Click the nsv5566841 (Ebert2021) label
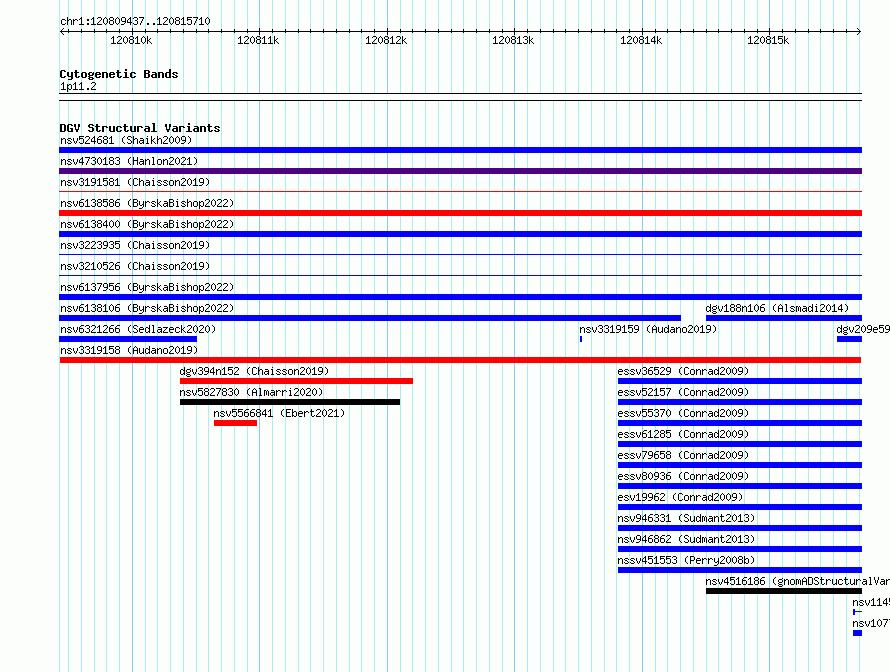Screen dimensions: 890x672 pos(279,413)
